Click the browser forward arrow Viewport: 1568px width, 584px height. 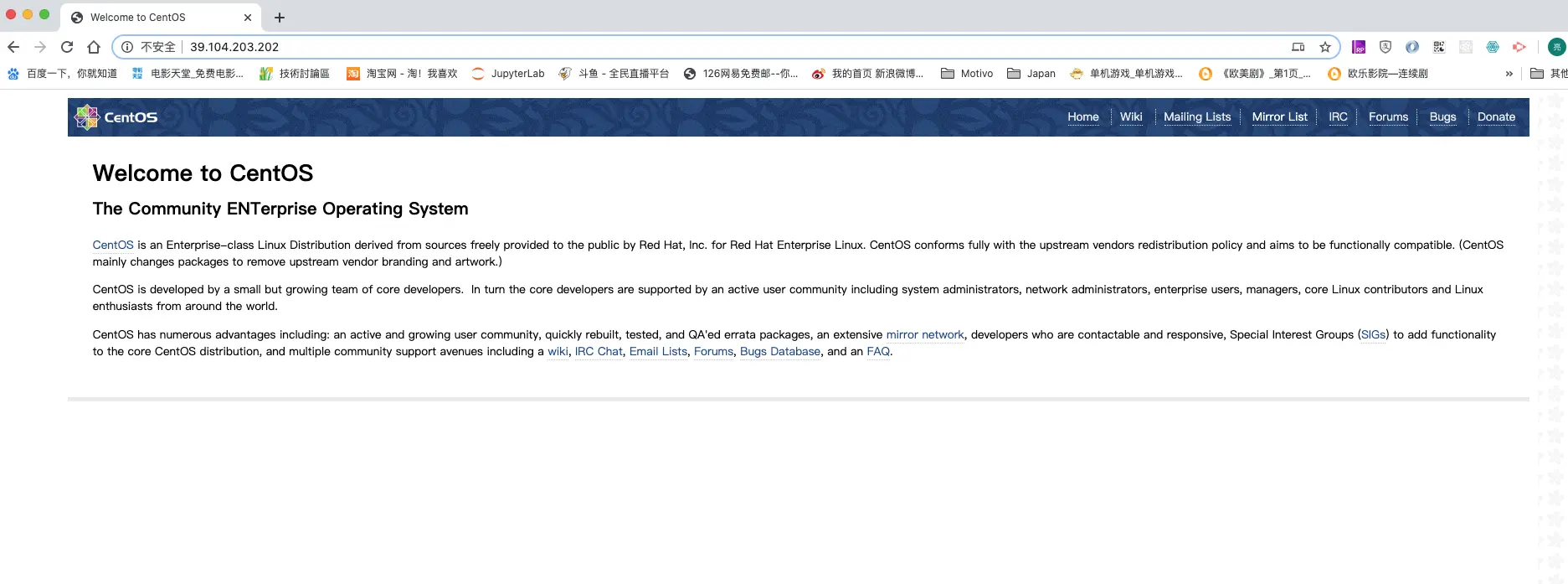click(x=40, y=47)
